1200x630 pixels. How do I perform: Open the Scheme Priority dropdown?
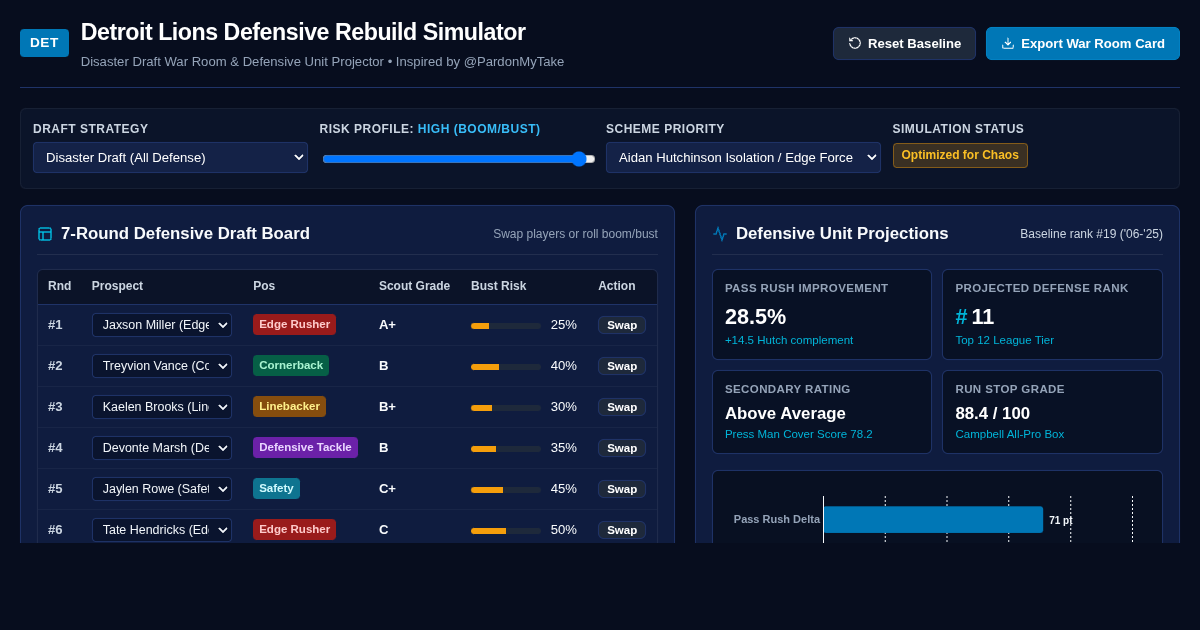click(743, 157)
